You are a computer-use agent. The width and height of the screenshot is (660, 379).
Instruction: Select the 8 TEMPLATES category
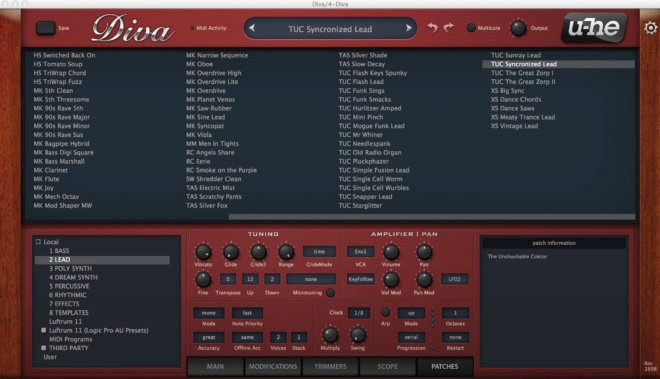point(69,312)
